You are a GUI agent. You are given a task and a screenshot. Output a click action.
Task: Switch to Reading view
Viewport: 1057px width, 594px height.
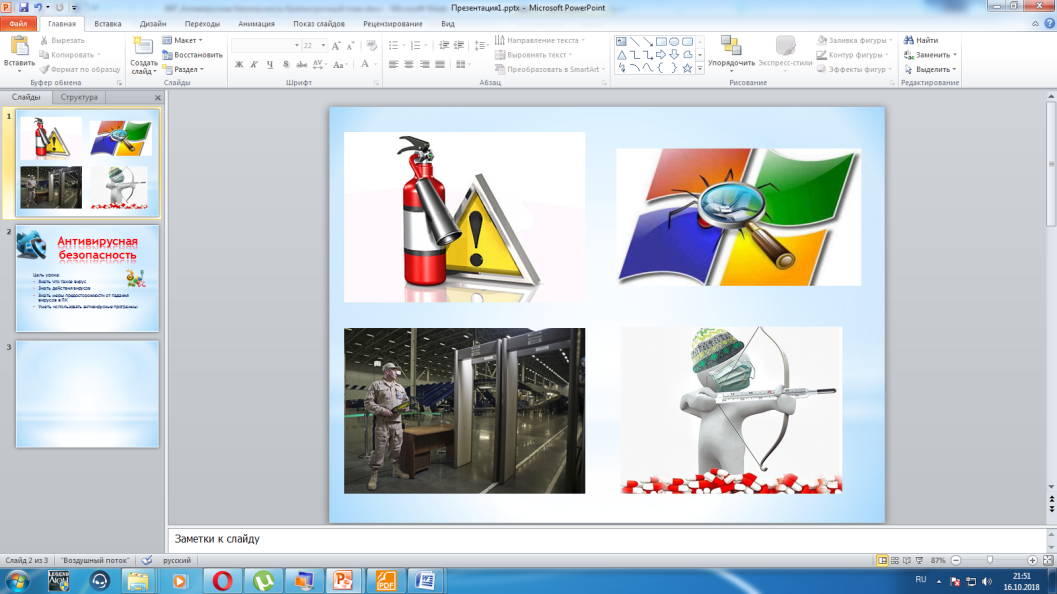[907, 560]
